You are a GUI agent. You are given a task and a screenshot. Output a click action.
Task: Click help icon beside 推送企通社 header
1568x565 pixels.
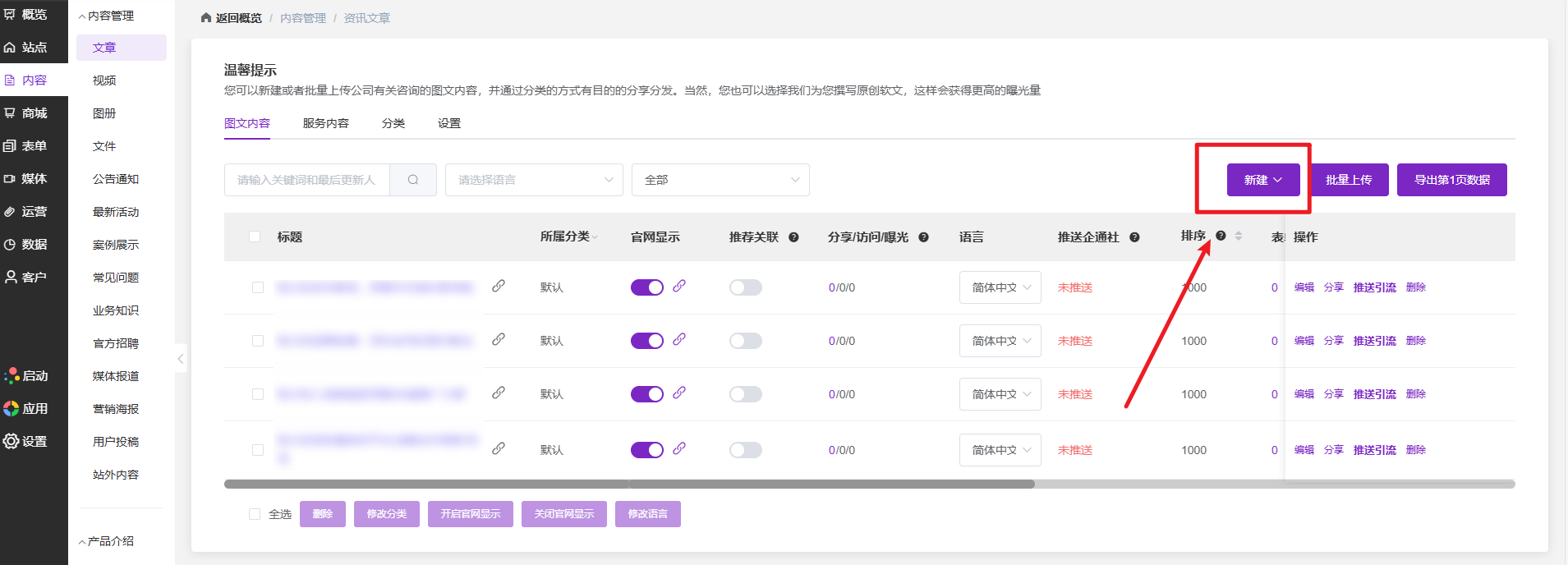coord(1134,237)
